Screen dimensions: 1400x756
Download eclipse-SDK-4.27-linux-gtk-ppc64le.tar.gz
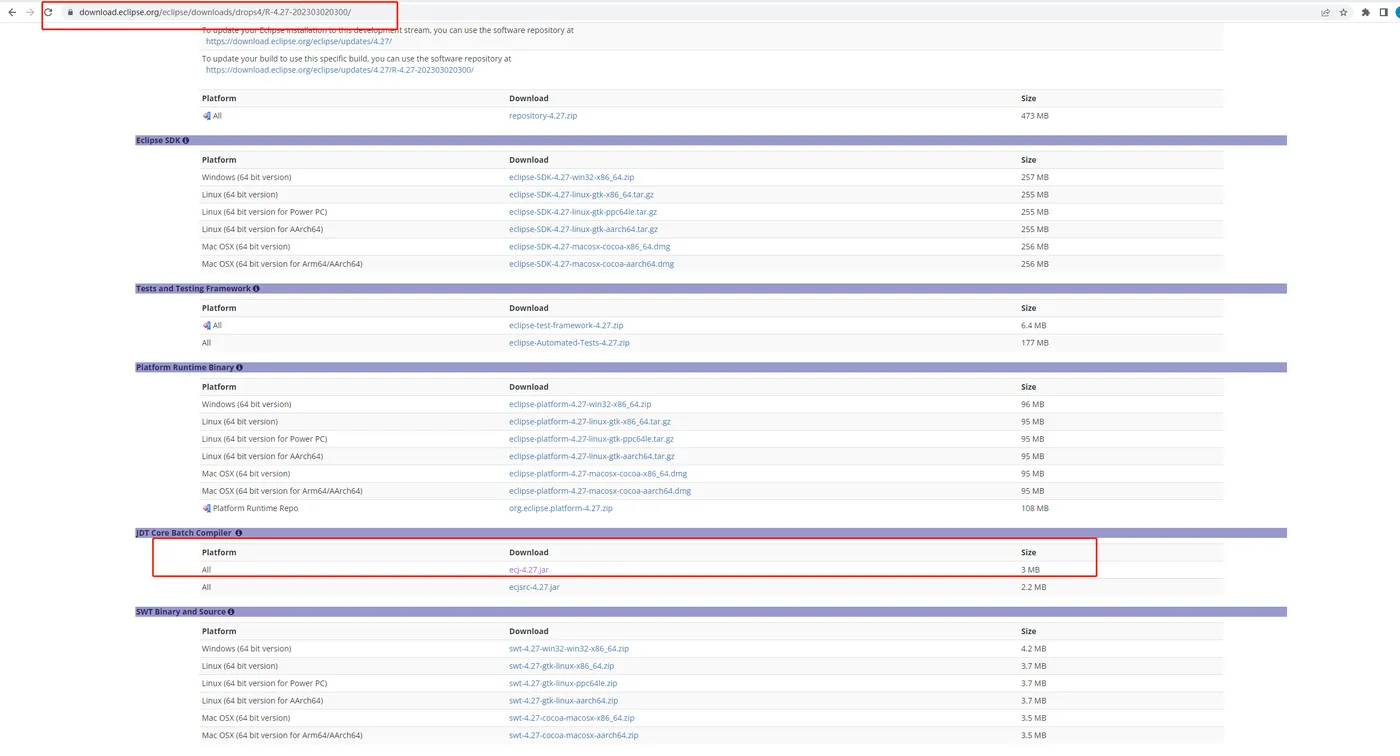(x=583, y=212)
